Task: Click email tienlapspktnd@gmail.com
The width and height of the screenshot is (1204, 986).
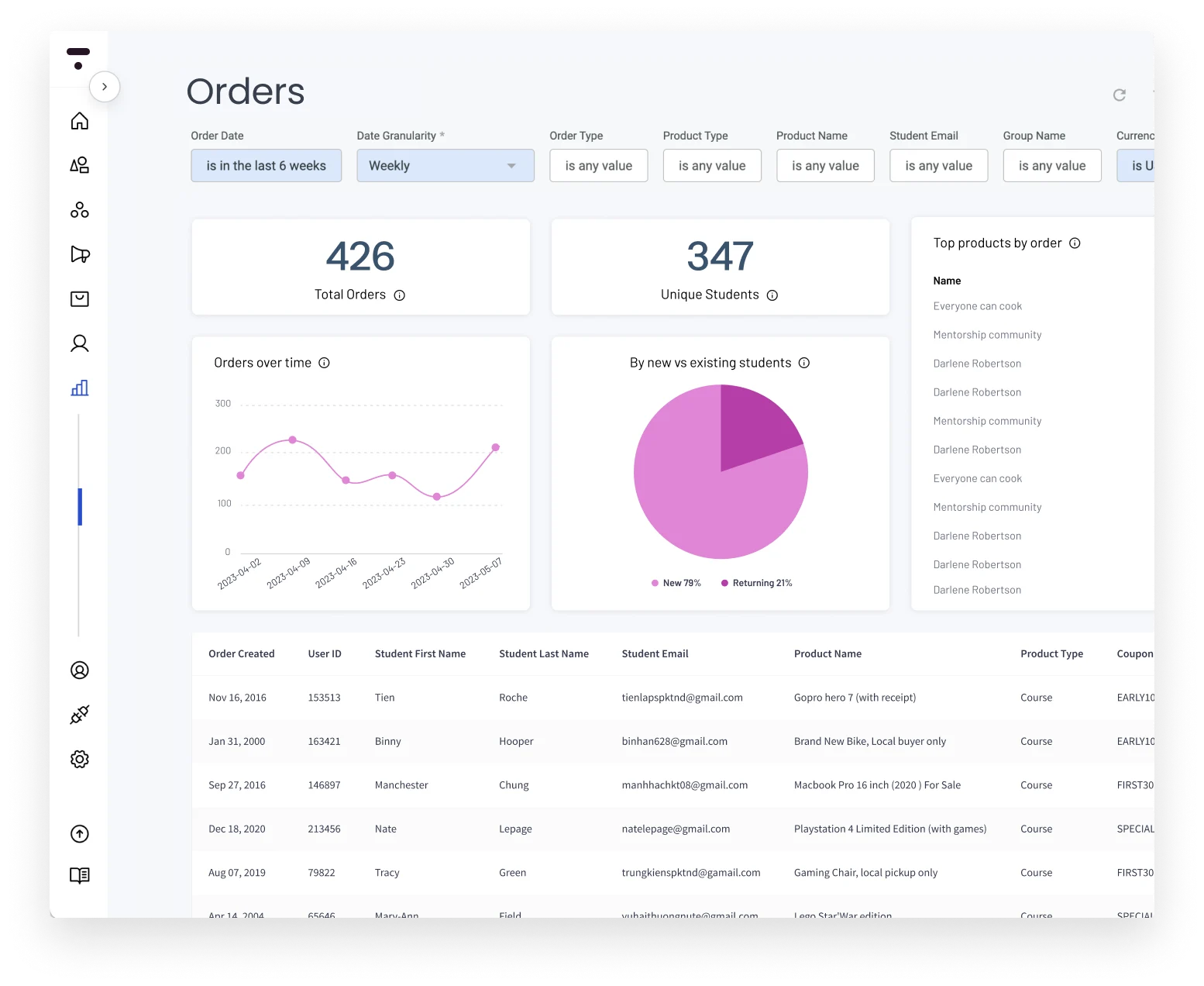Action: pyautogui.click(x=683, y=698)
